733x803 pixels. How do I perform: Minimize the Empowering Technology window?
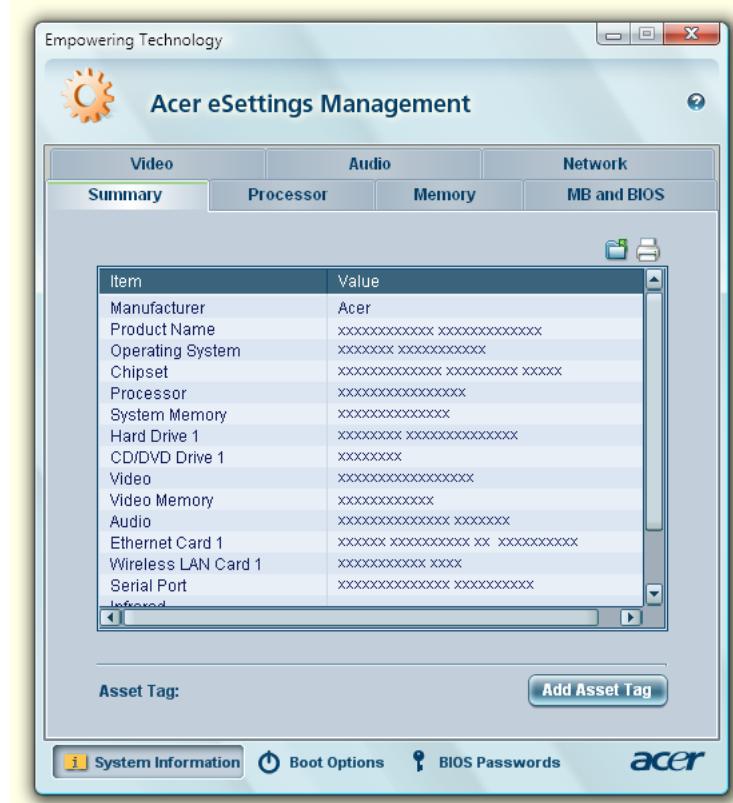[x=614, y=34]
